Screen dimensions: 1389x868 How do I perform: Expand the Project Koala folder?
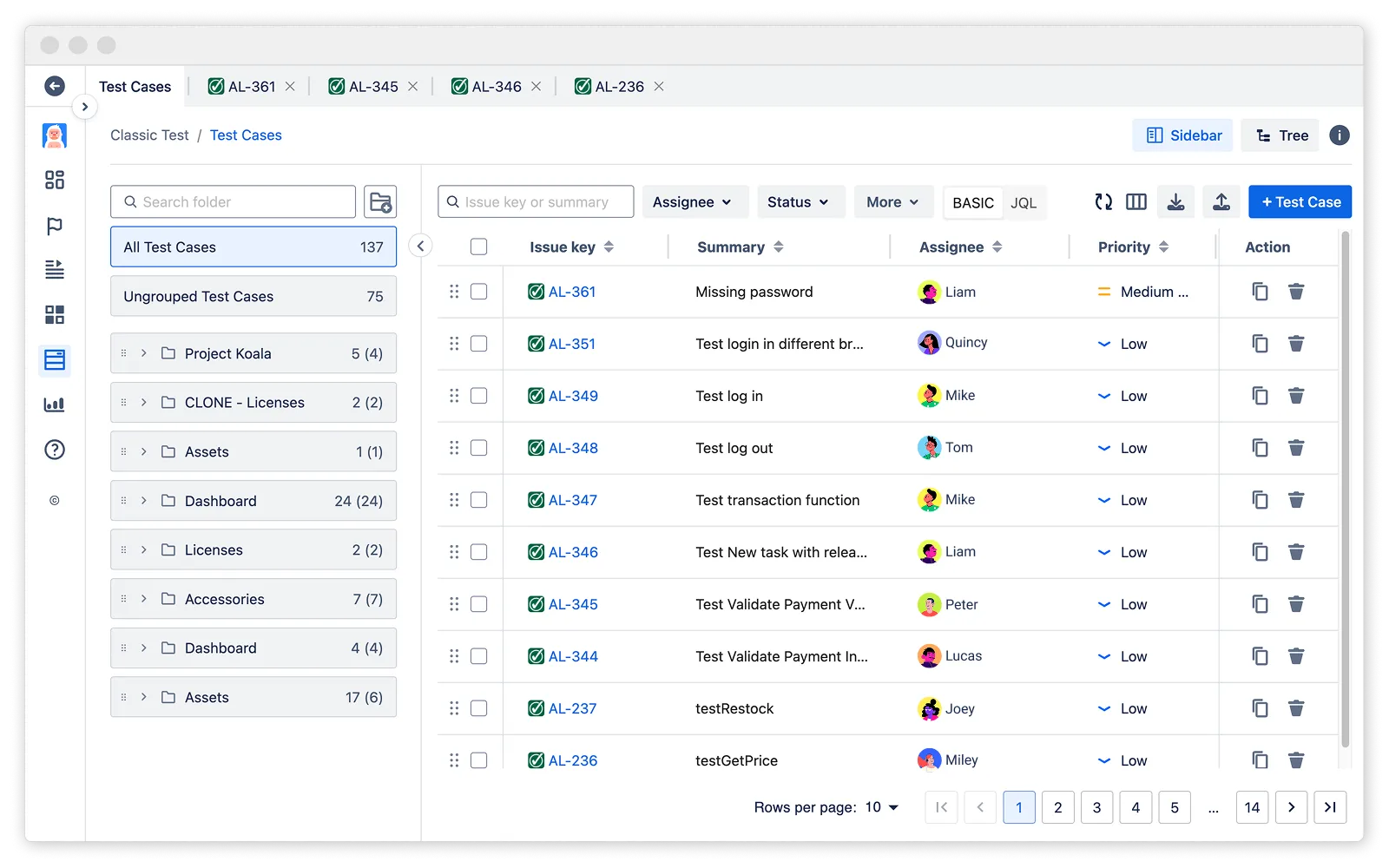click(x=144, y=353)
